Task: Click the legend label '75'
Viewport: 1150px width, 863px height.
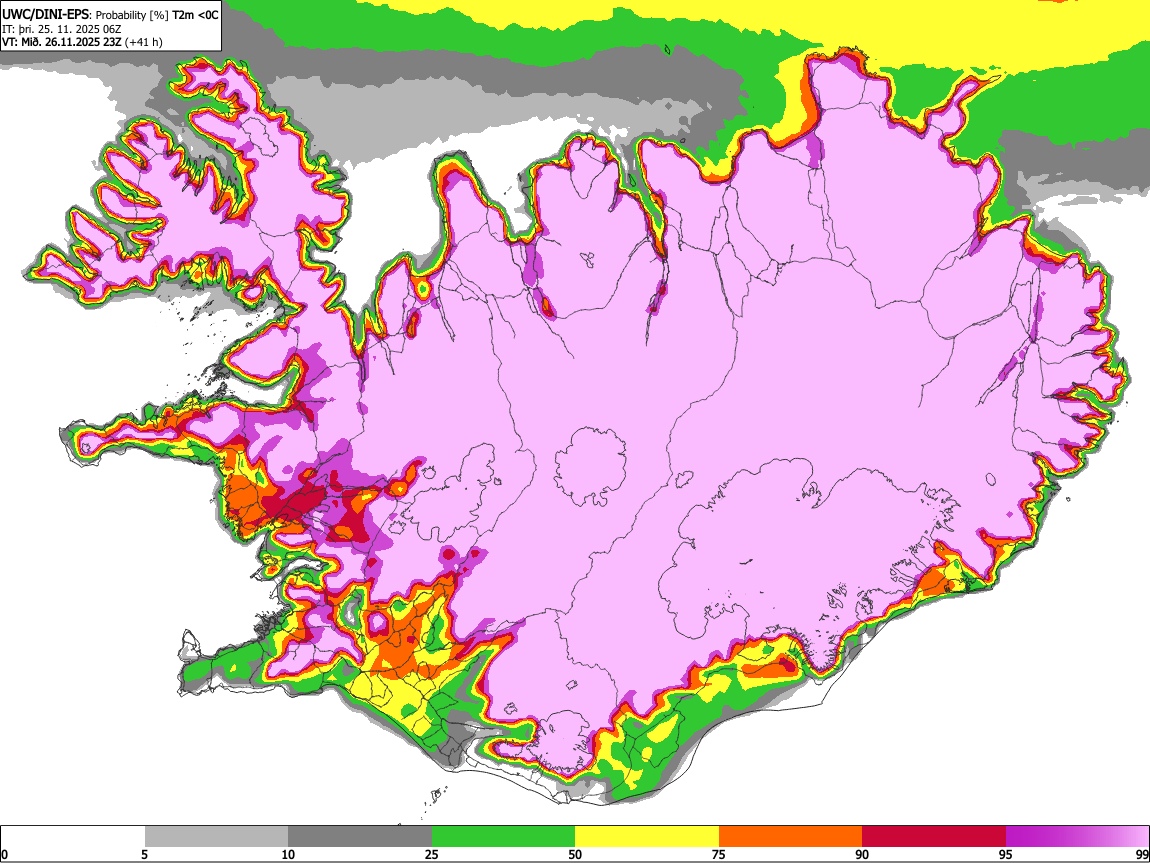Action: click(x=719, y=855)
